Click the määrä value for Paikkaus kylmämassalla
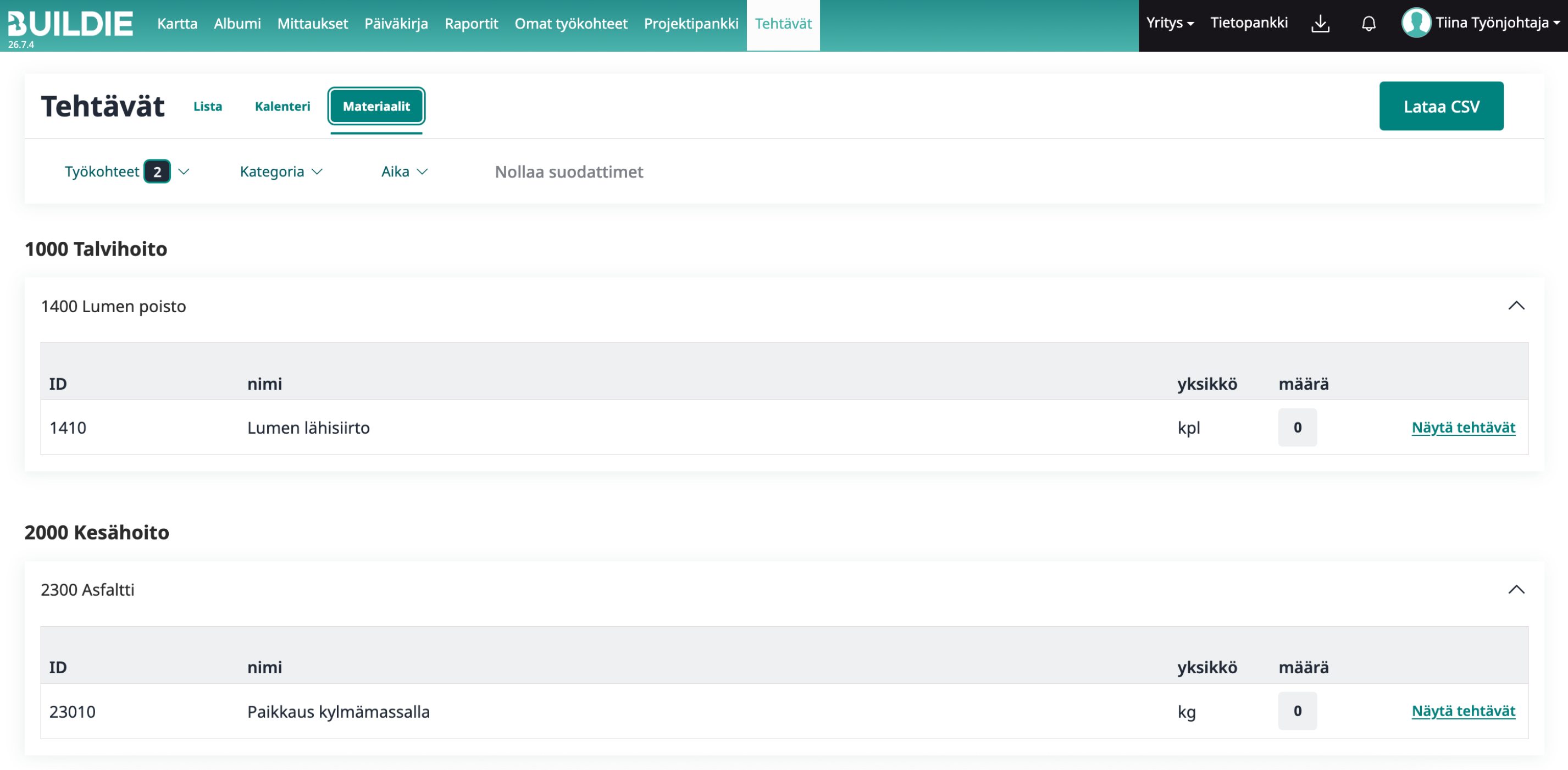 [x=1297, y=711]
